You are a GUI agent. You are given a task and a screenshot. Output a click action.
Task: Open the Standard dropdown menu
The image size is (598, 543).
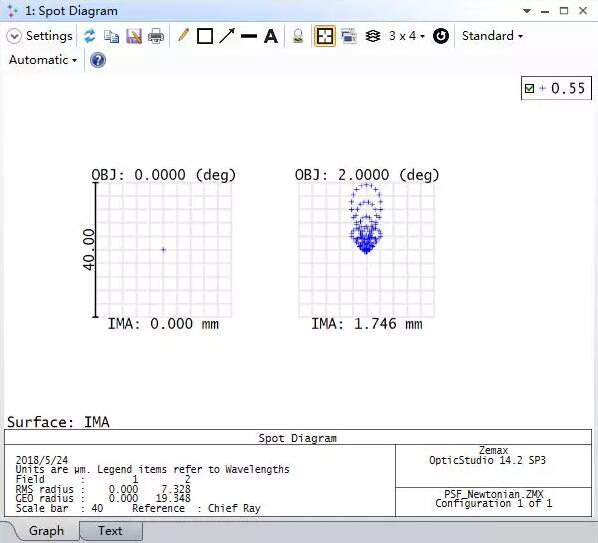pyautogui.click(x=492, y=36)
